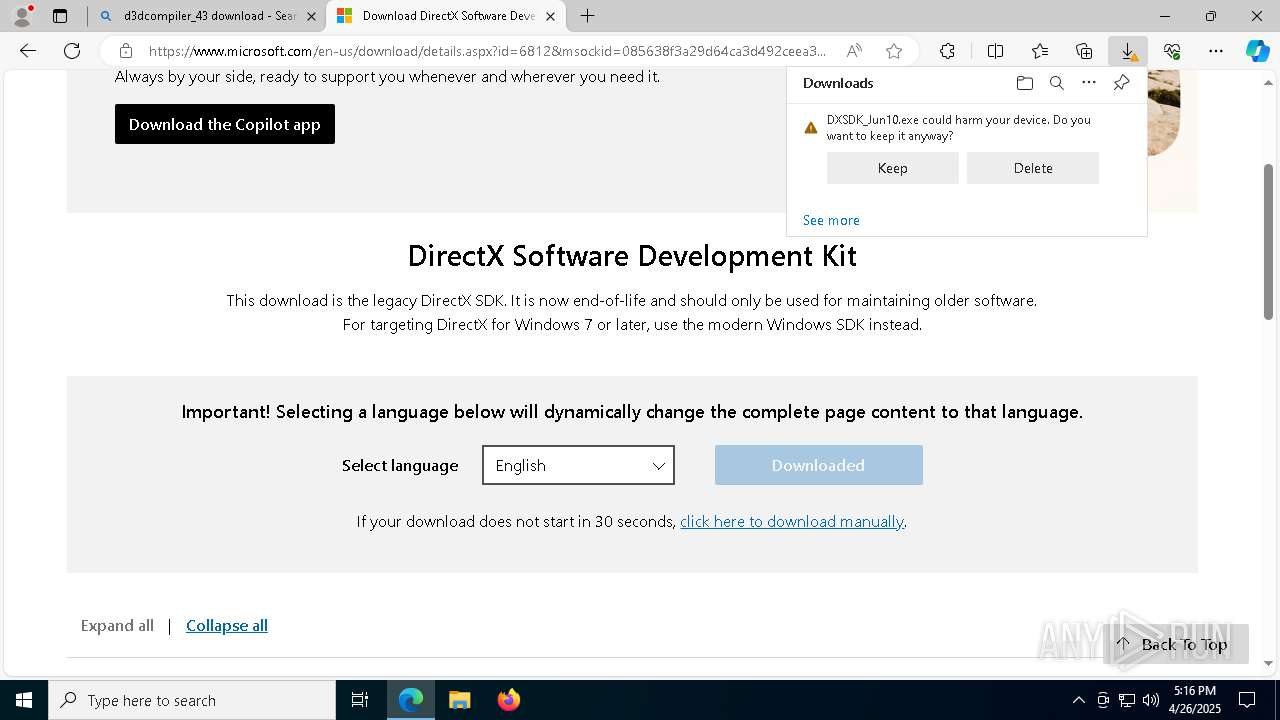Open the browser profile icon
This screenshot has width=1280, height=720.
pyautogui.click(x=22, y=16)
